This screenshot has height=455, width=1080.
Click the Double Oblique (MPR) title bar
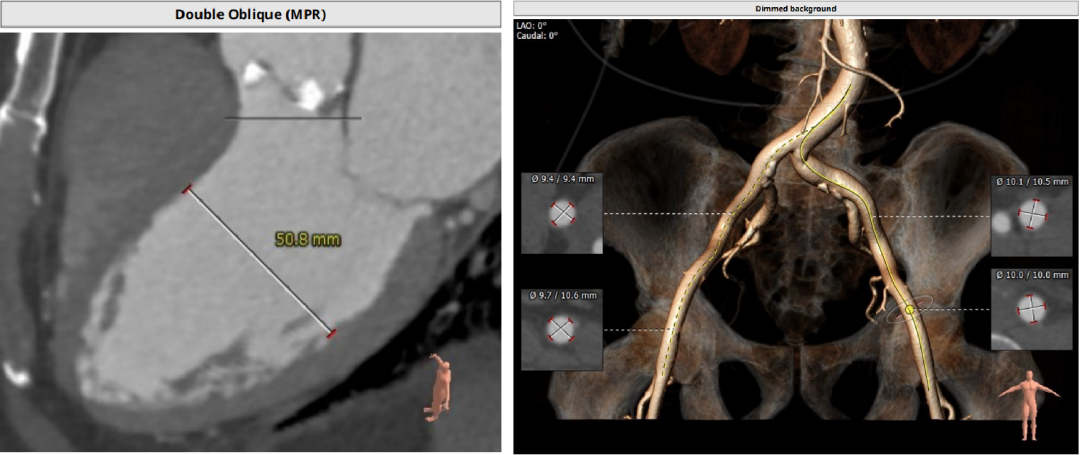tap(250, 14)
